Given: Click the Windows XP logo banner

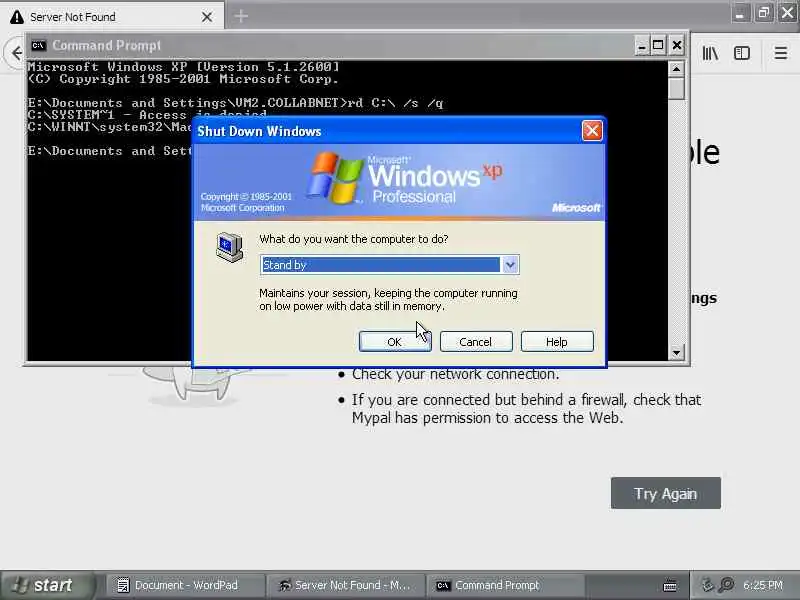Looking at the screenshot, I should coord(399,182).
